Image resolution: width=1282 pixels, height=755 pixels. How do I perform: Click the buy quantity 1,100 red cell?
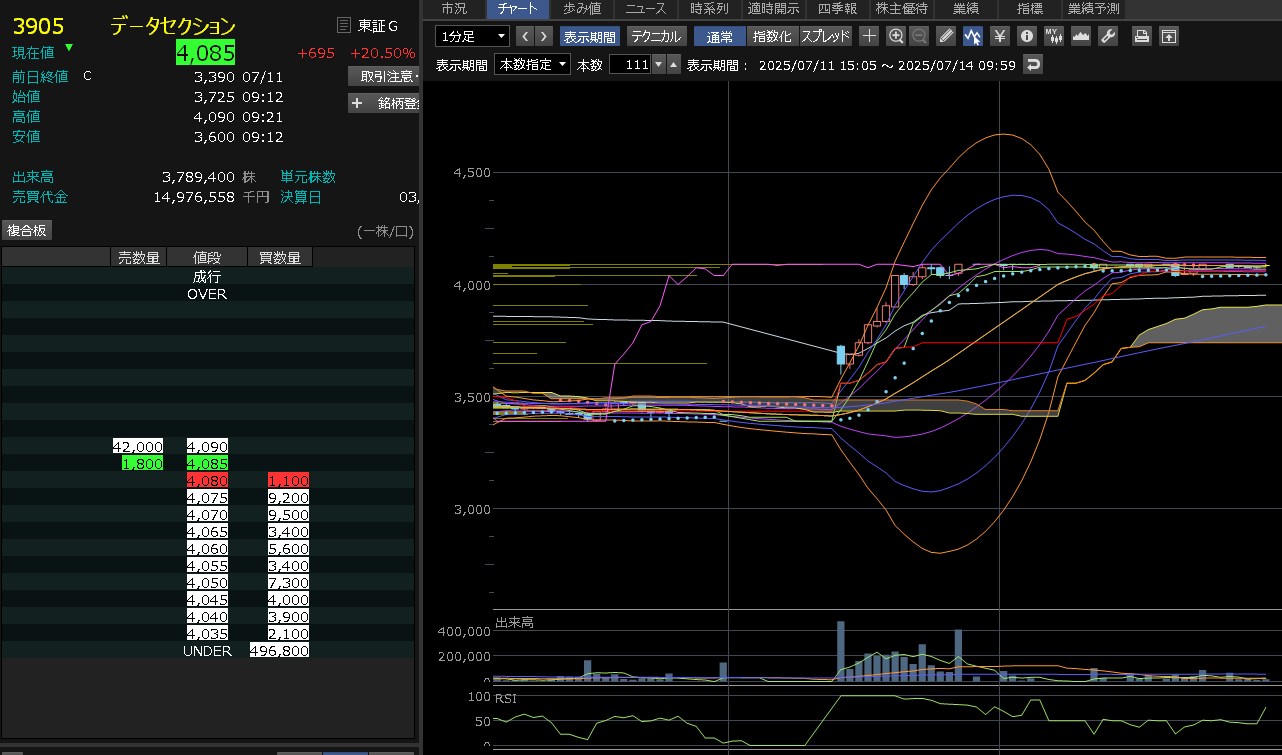[x=288, y=480]
